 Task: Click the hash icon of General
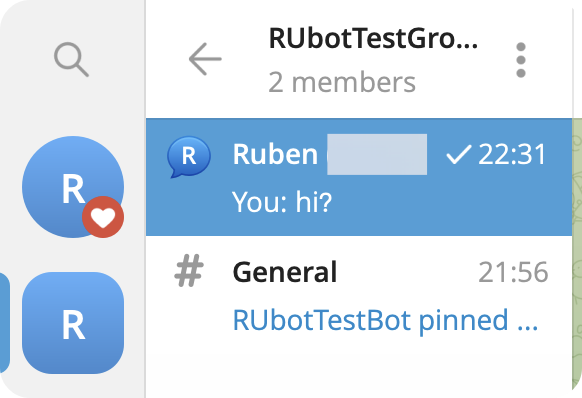click(189, 271)
